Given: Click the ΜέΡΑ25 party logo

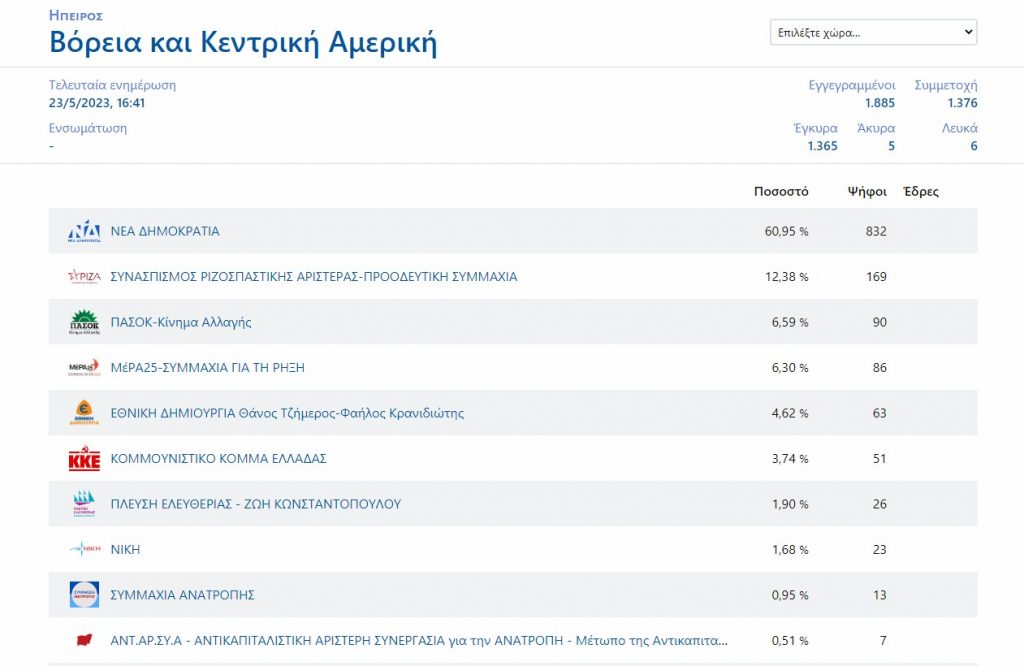Looking at the screenshot, I should point(84,368).
